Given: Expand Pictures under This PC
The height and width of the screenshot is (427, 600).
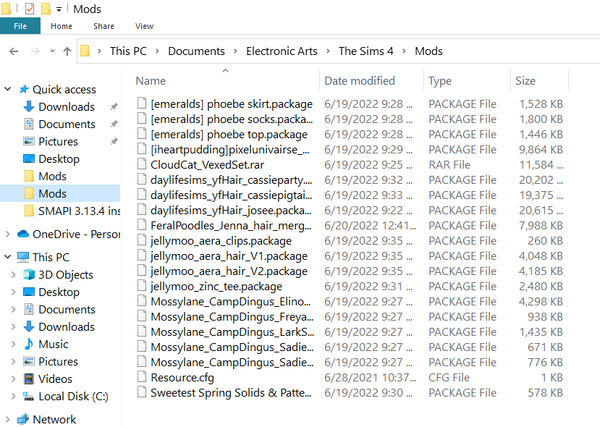Looking at the screenshot, I should (x=13, y=361).
